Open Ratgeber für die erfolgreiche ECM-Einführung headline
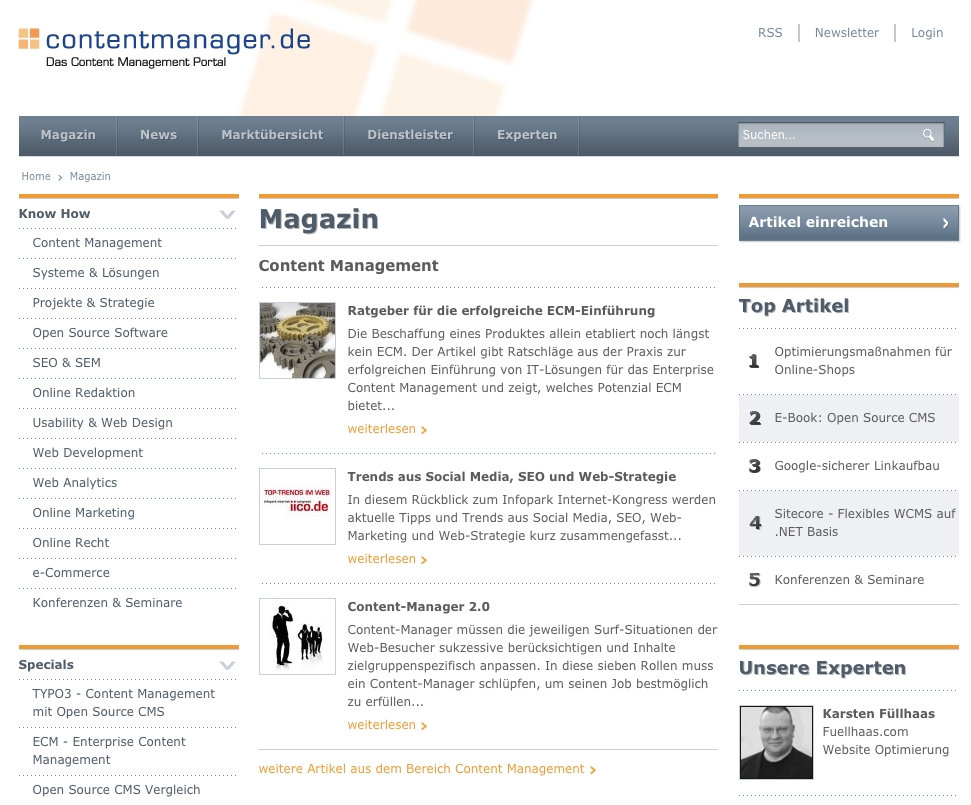This screenshot has height=805, width=971. pos(501,311)
